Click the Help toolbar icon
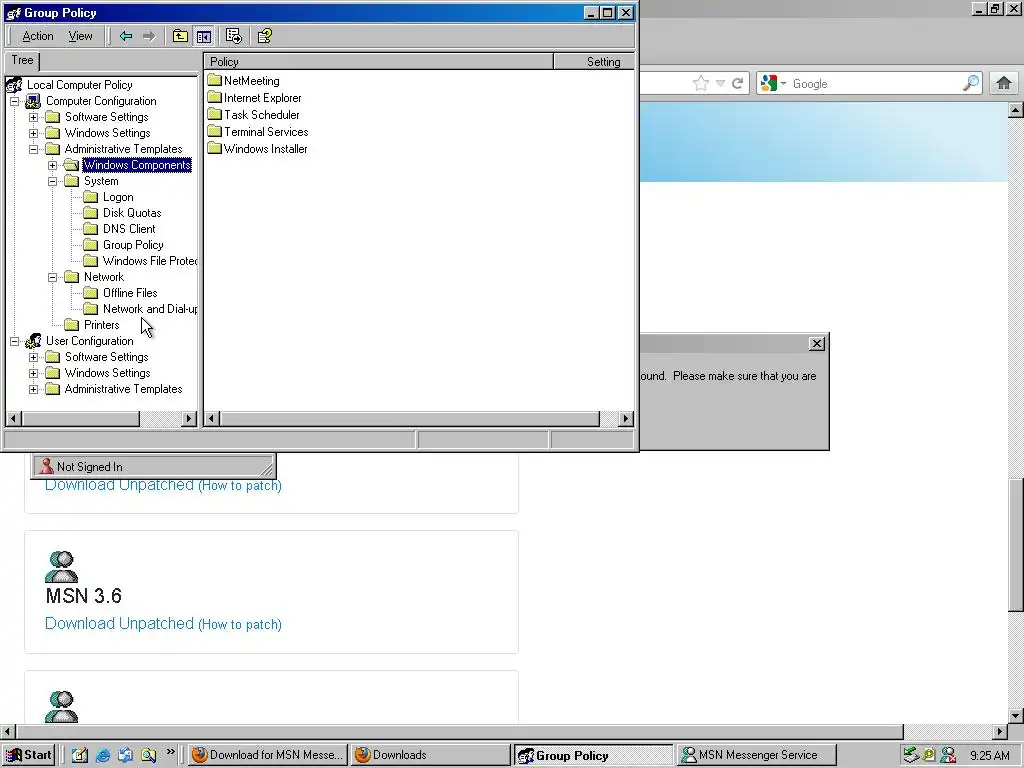This screenshot has width=1024, height=768. point(264,36)
